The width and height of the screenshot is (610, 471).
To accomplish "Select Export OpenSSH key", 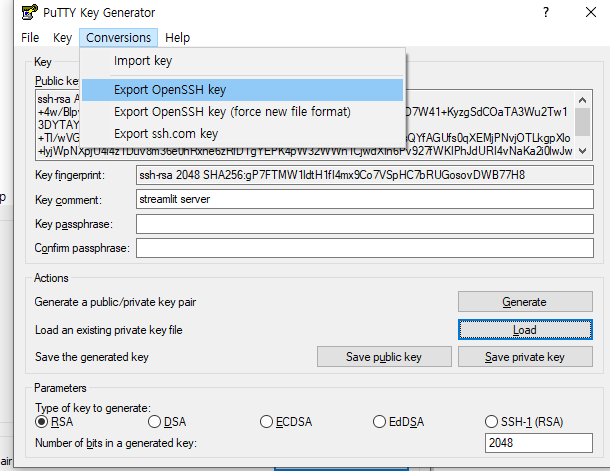I will (x=242, y=90).
